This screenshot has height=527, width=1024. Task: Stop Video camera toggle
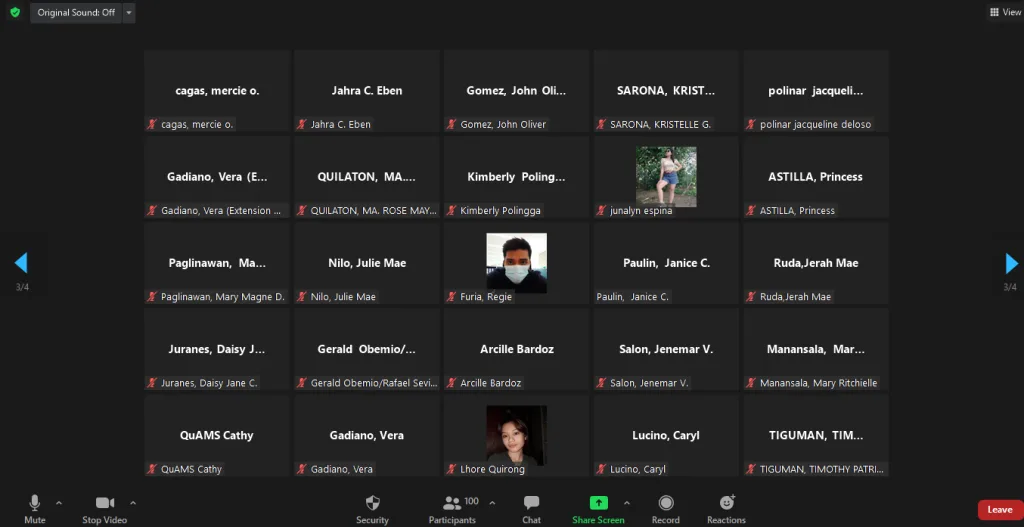pos(105,508)
